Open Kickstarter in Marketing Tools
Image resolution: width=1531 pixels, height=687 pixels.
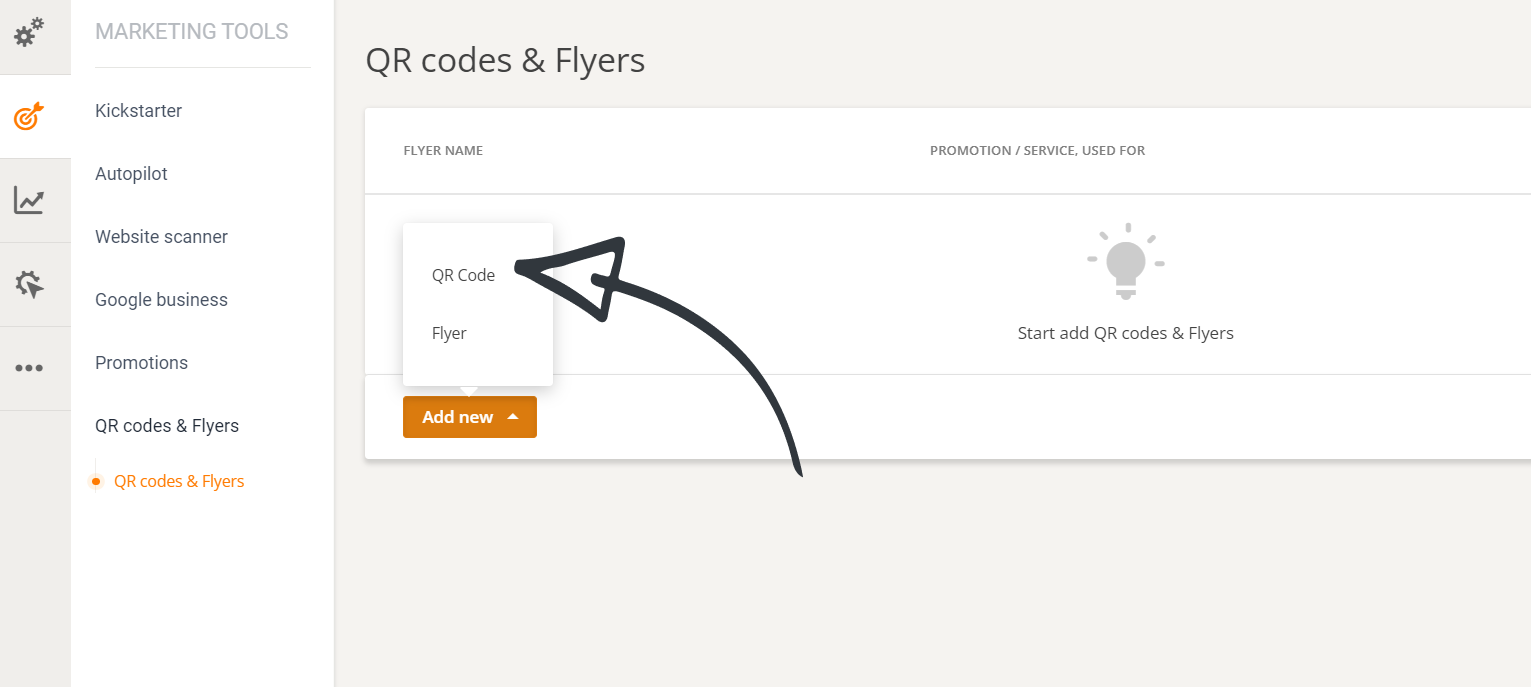[138, 111]
